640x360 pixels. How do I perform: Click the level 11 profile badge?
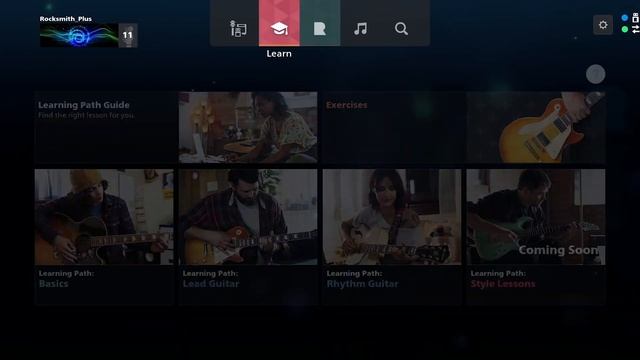128,36
